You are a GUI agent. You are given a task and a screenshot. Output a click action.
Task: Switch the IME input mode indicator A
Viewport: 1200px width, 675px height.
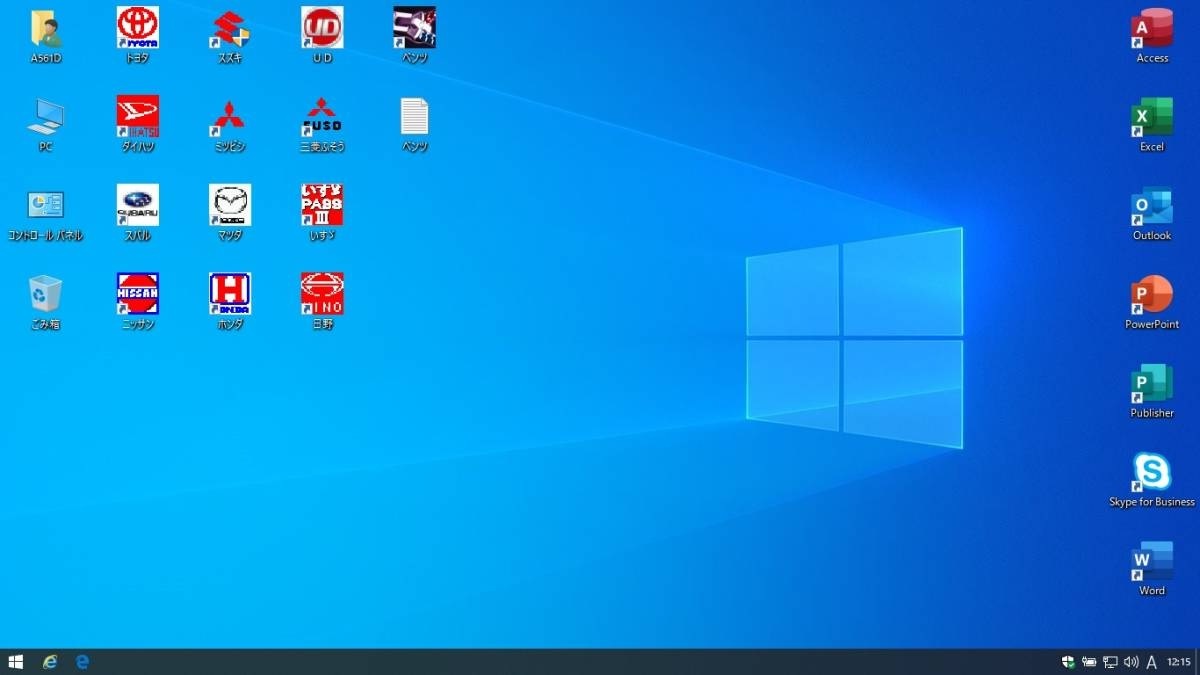point(1152,662)
